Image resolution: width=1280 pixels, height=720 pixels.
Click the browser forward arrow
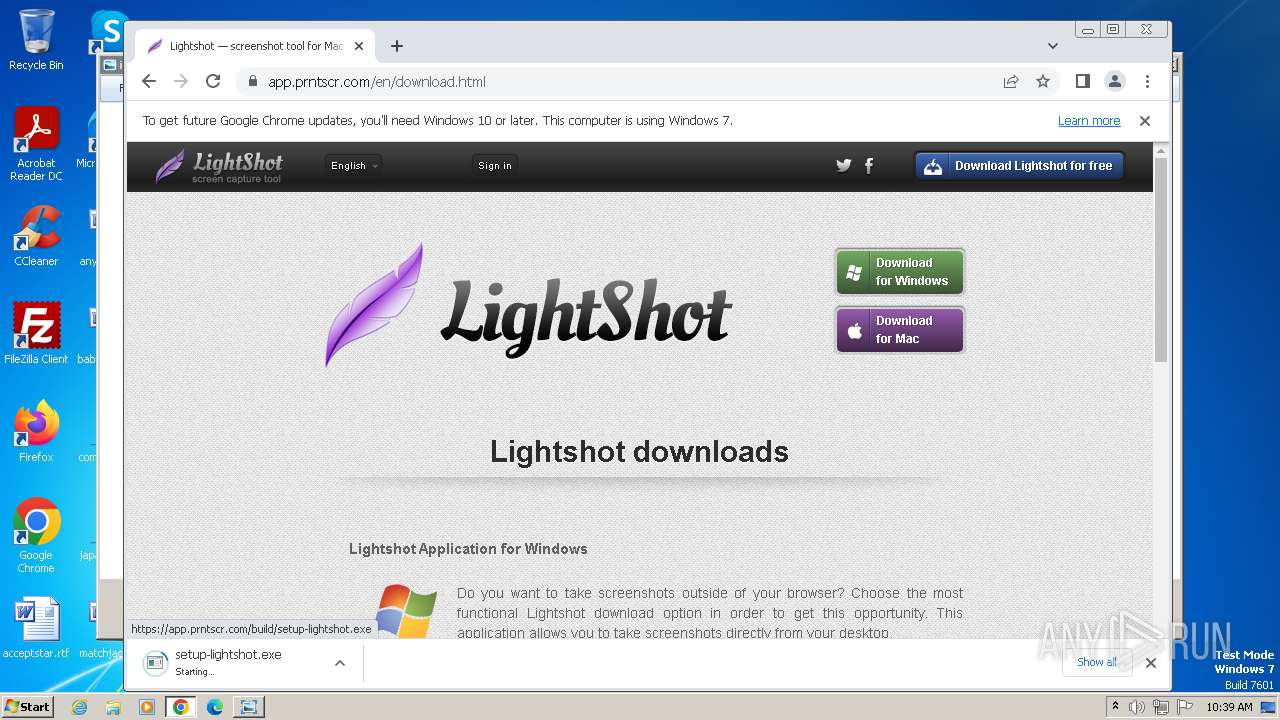coord(181,81)
